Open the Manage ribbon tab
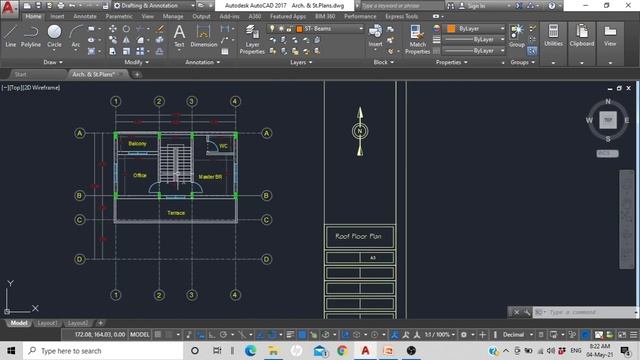640x360 pixels. click(x=173, y=16)
